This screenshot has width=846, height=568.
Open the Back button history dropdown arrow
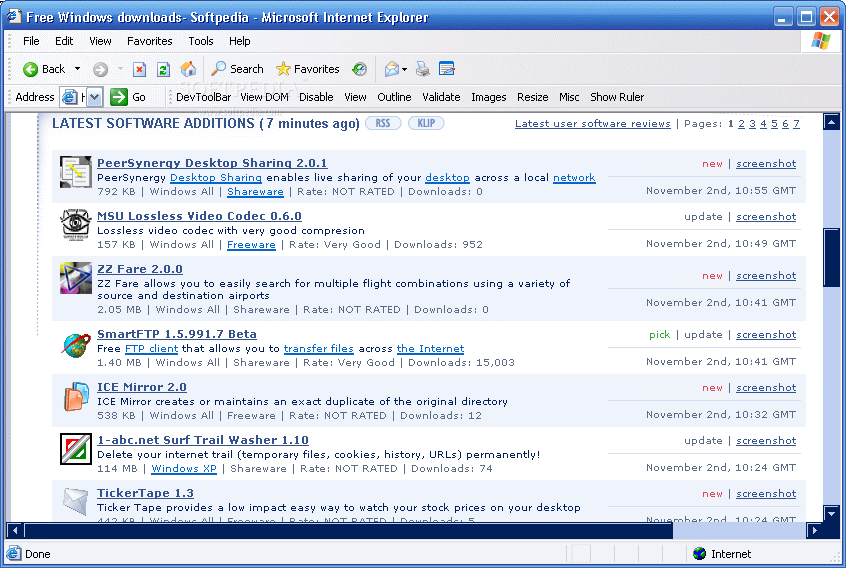point(78,69)
